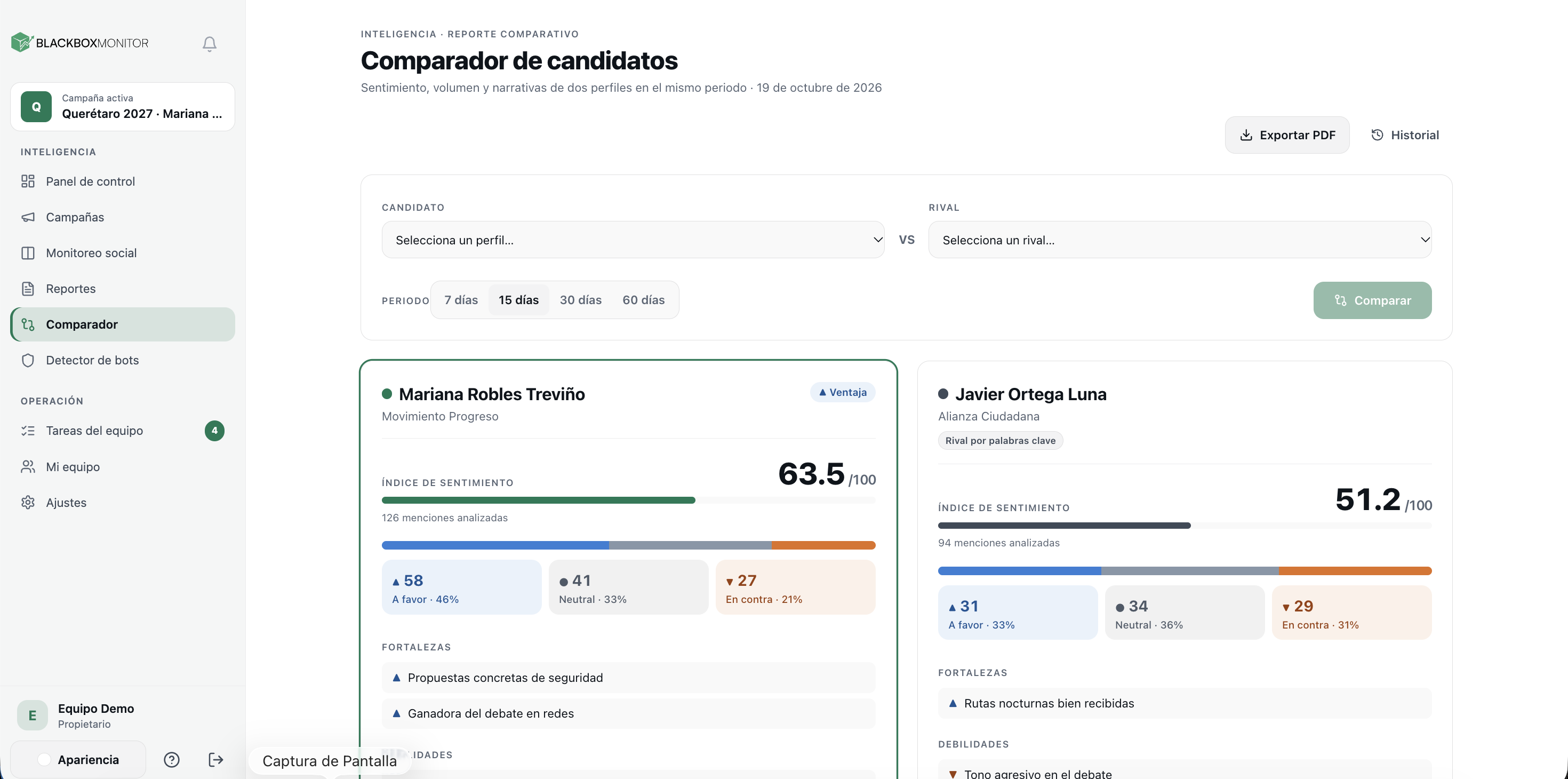
Task: Open Ajustes settings
Action: (x=122, y=503)
